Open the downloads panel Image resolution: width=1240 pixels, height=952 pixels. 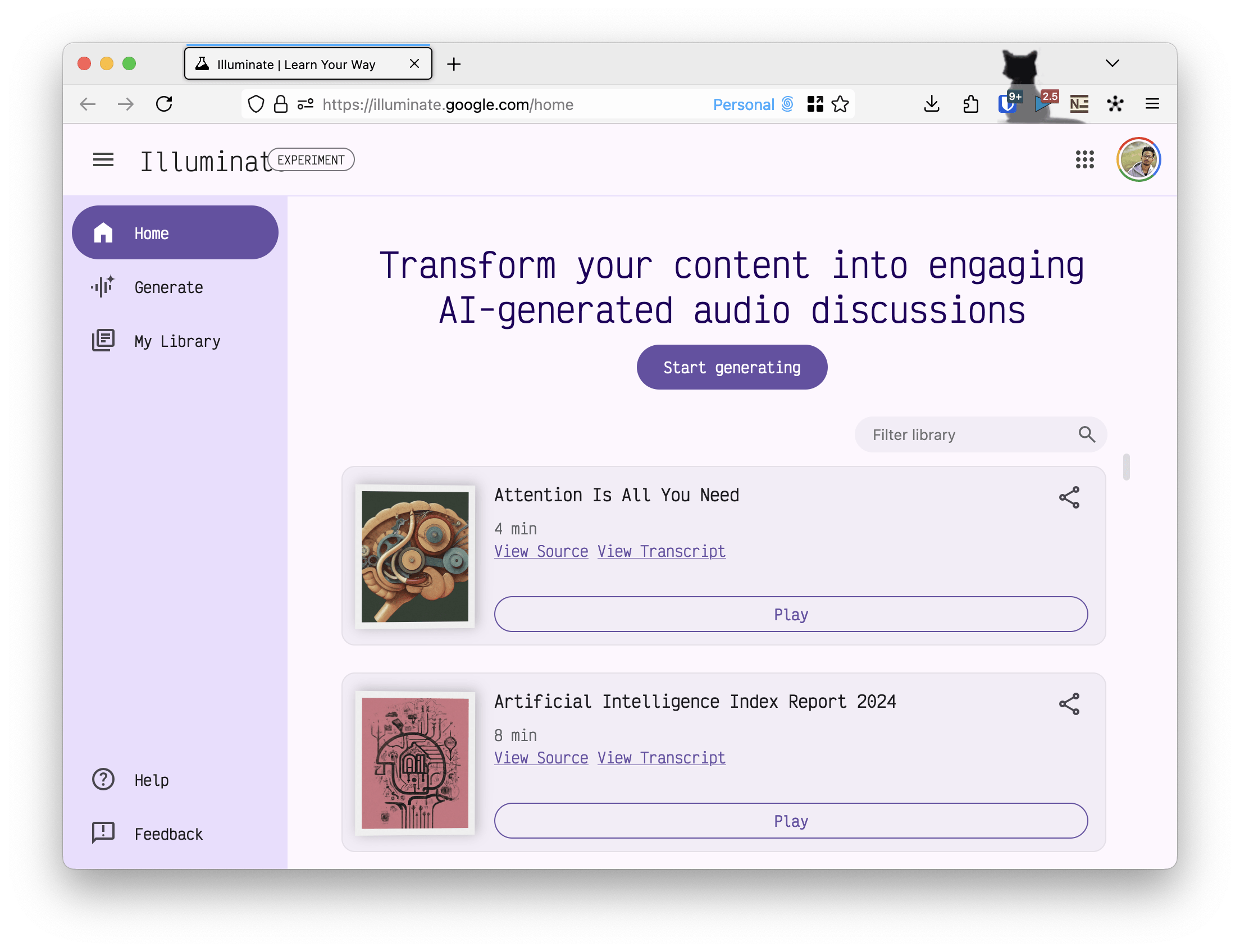coord(932,104)
